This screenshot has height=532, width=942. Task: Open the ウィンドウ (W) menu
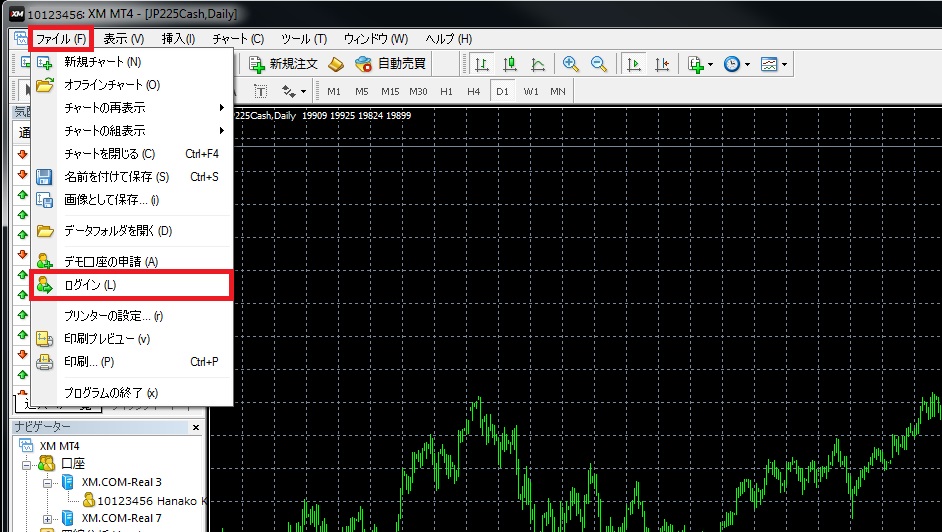(376, 39)
